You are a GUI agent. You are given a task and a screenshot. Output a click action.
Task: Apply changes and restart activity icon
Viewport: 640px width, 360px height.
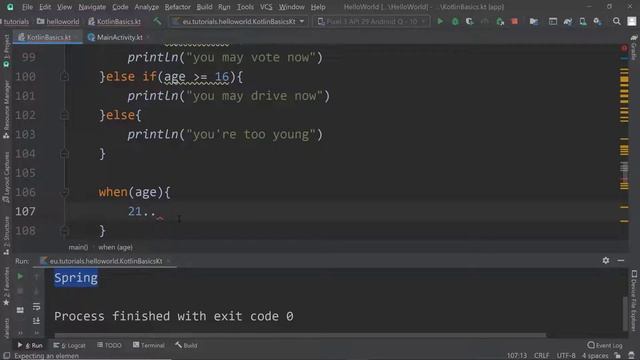(500, 21)
